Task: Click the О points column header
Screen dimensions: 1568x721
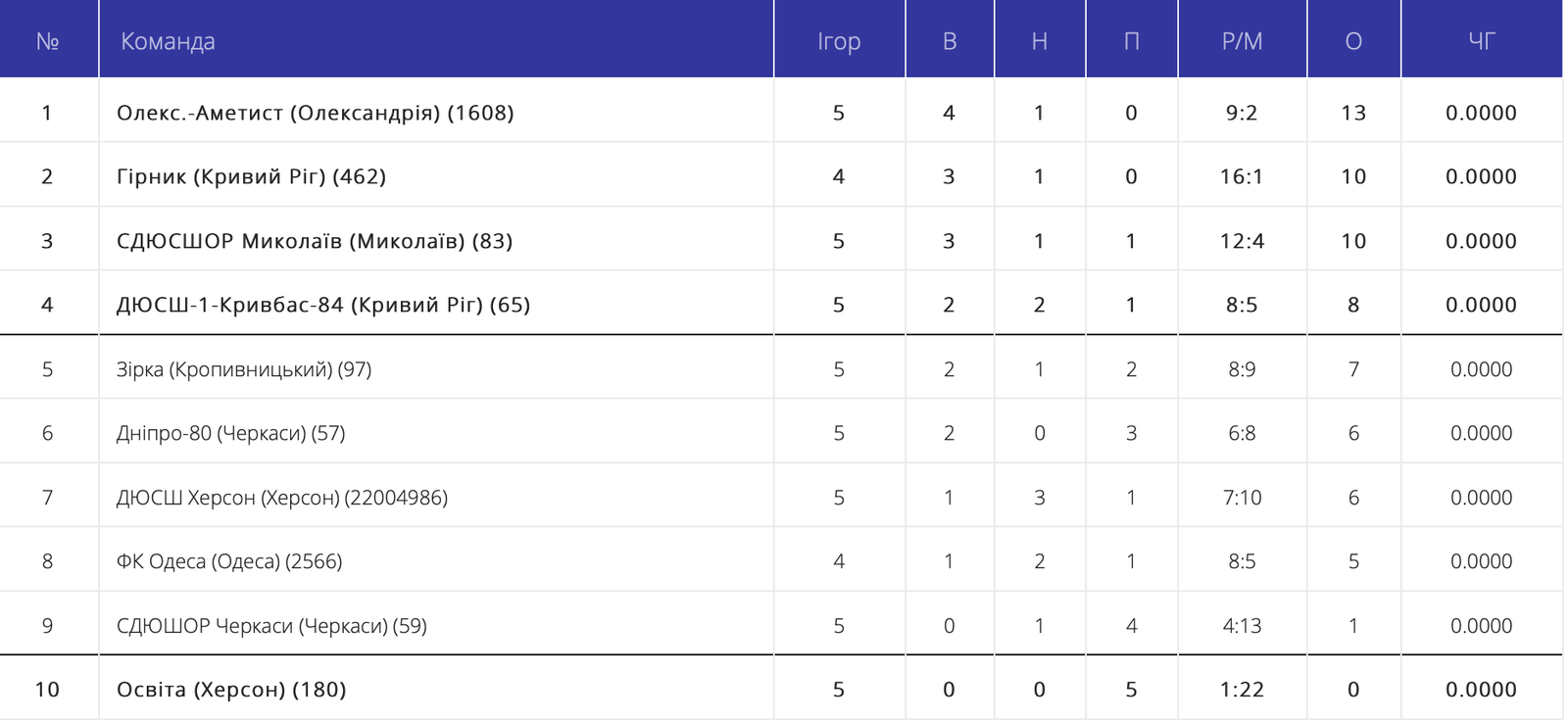Action: pyautogui.click(x=1353, y=41)
